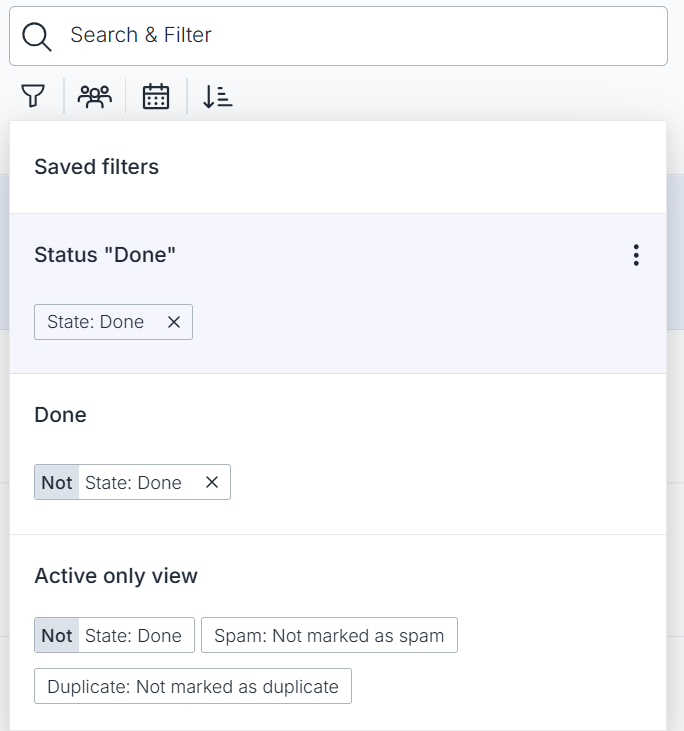Open three-dot menu for Status "Done" filter
The width and height of the screenshot is (684, 731).
(x=636, y=255)
